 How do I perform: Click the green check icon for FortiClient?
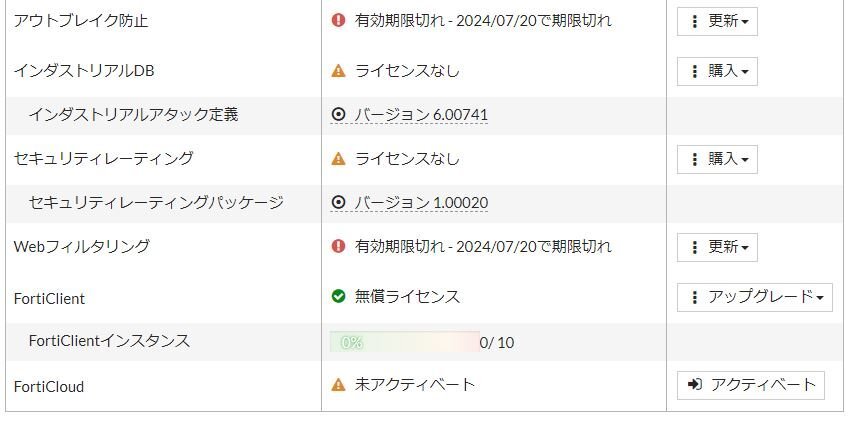pos(339,296)
